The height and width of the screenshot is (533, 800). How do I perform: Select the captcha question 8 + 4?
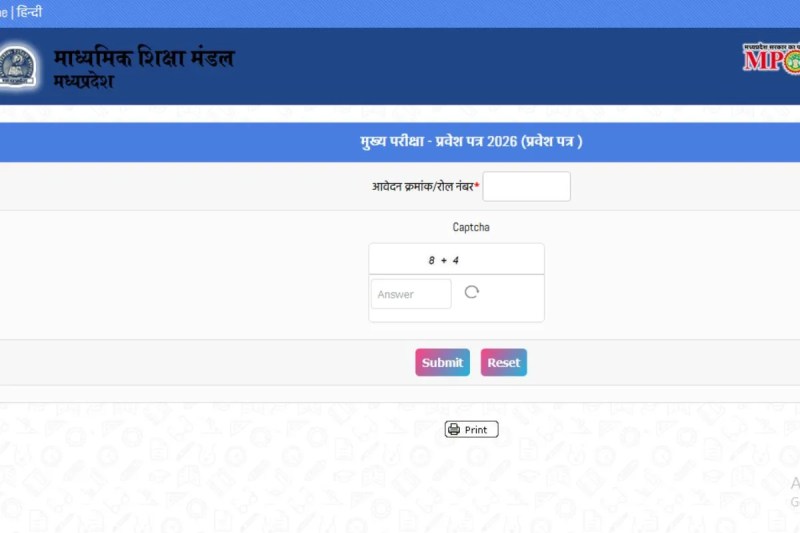(443, 260)
